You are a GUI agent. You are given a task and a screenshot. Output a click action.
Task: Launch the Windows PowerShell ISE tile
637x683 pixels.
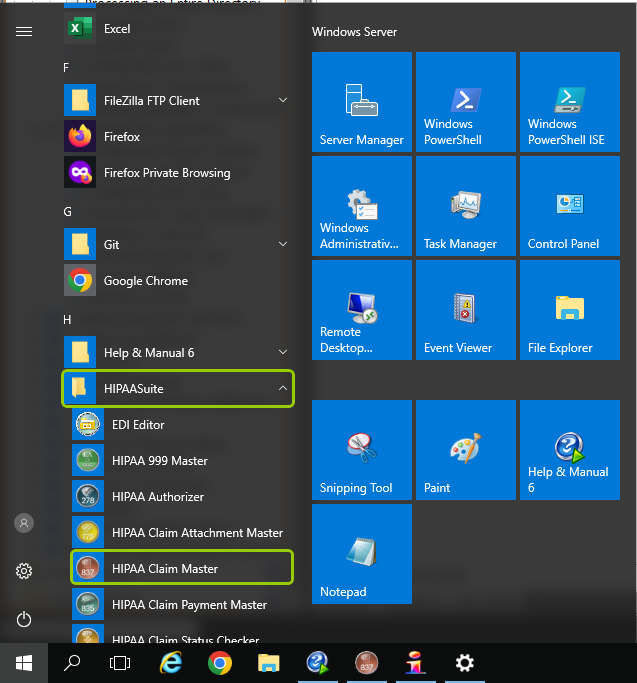(570, 102)
